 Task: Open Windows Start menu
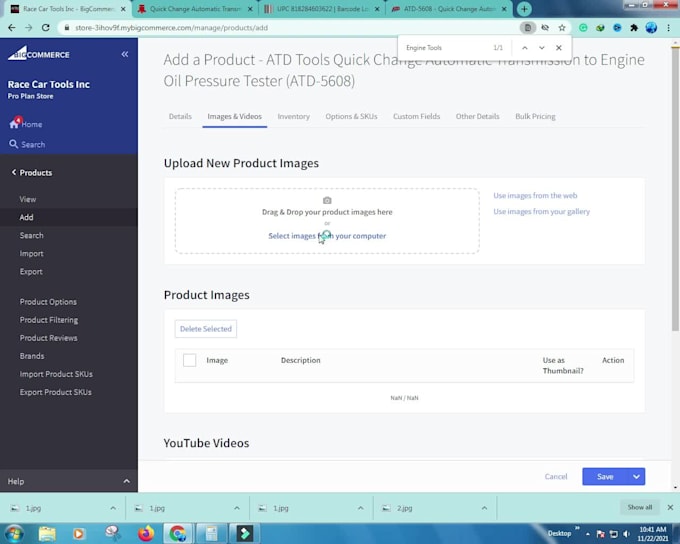[14, 533]
